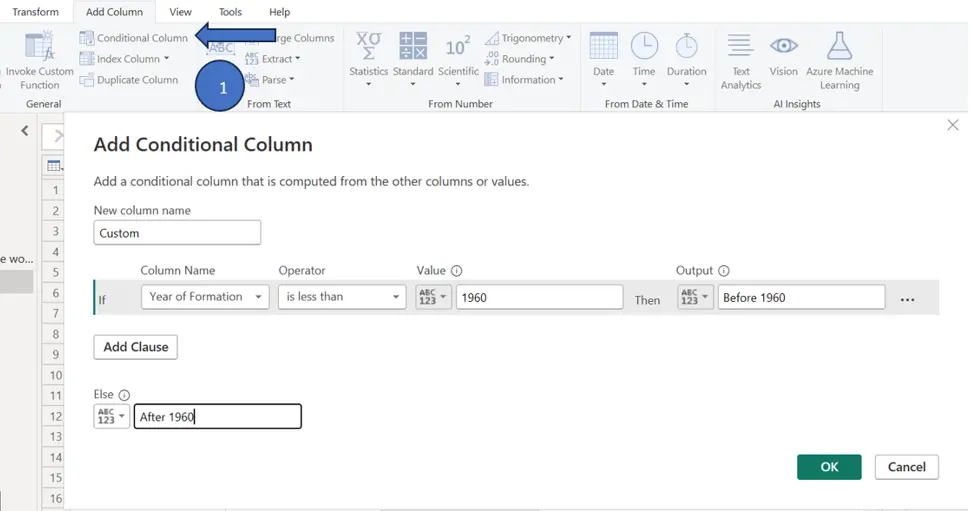
Task: Edit the Output field 'Before 1960'
Action: (801, 297)
